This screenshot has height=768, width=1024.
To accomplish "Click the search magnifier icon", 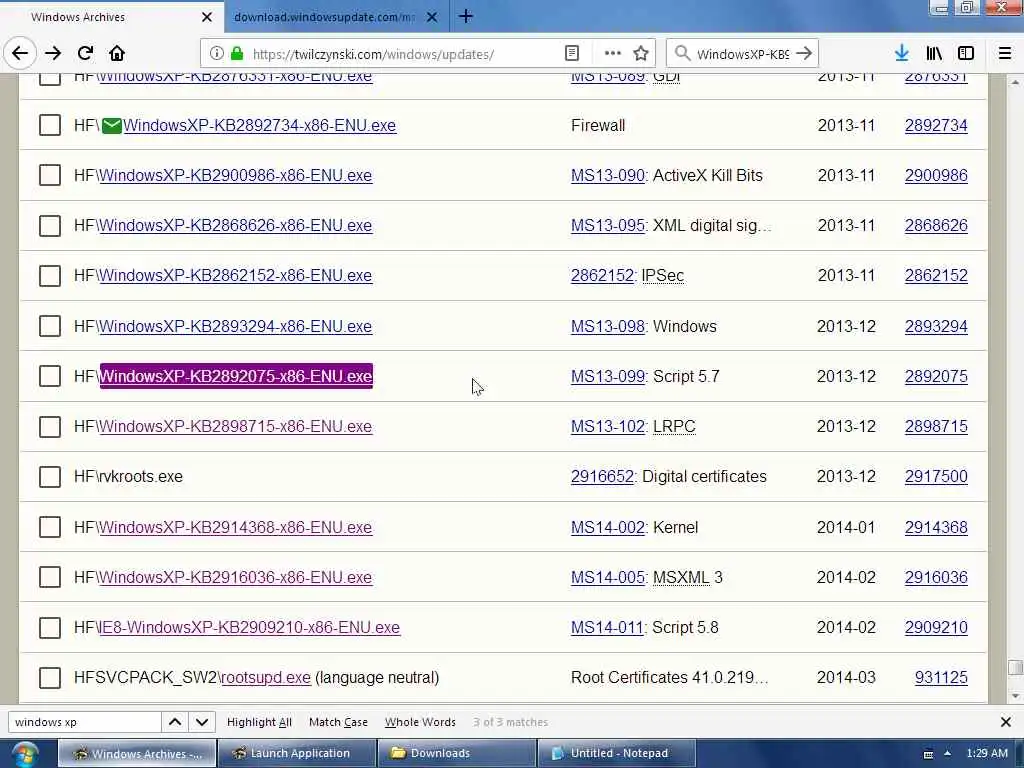I will [x=682, y=54].
